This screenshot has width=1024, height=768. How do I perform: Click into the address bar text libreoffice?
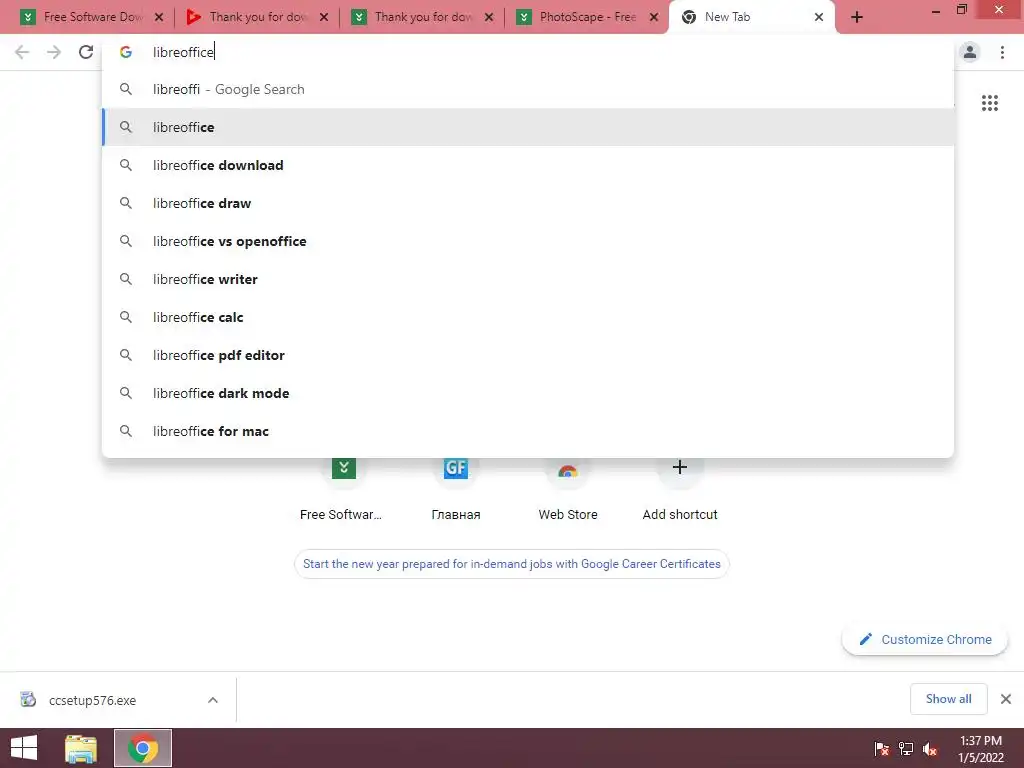pos(184,52)
